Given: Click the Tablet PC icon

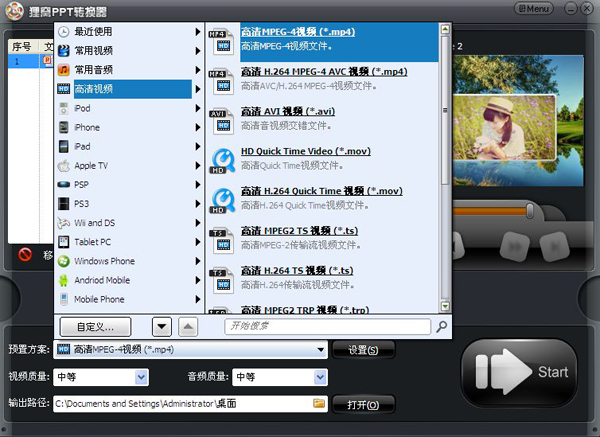Looking at the screenshot, I should tap(64, 242).
